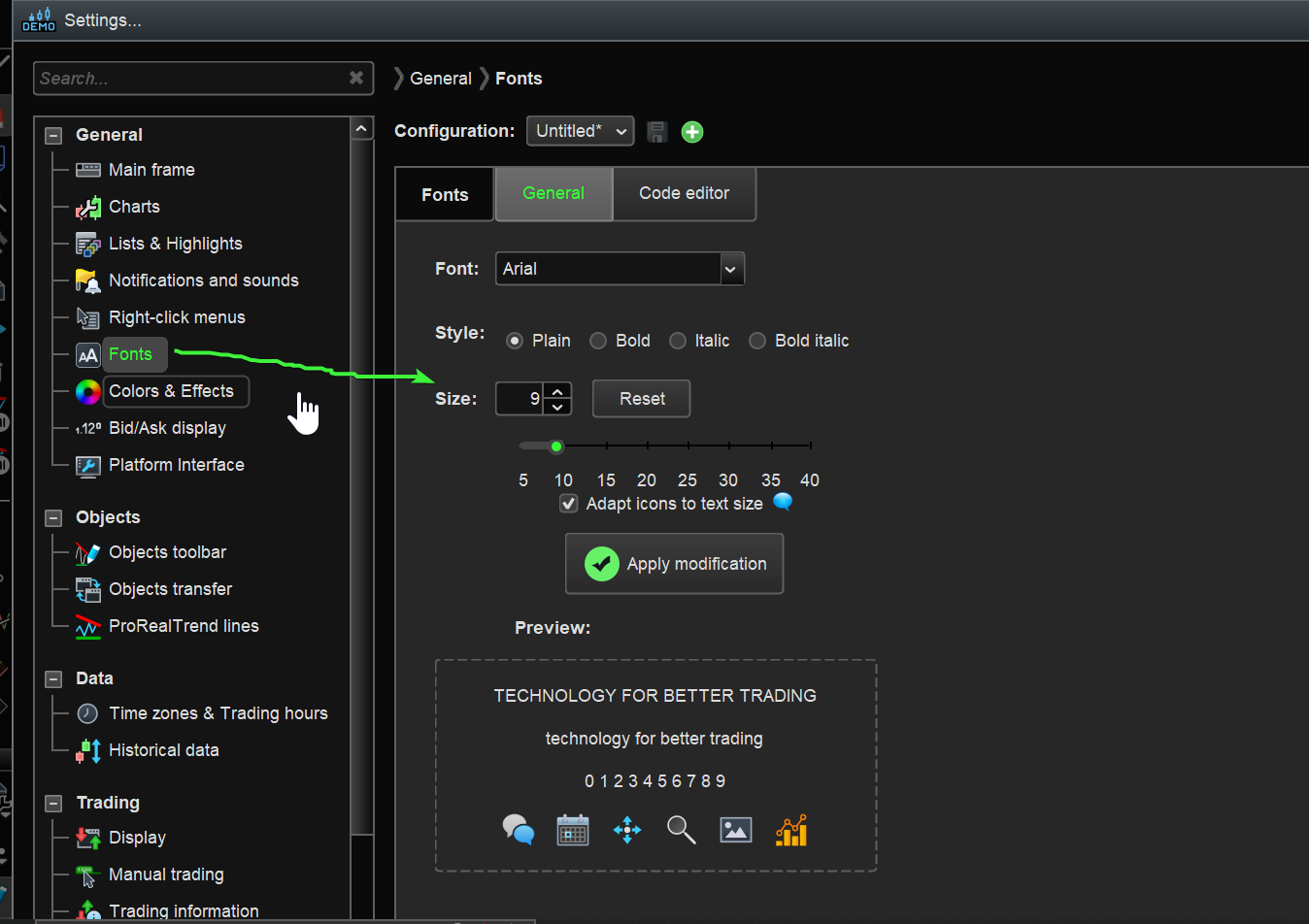Click the Notifications and sounds bell icon

[88, 280]
